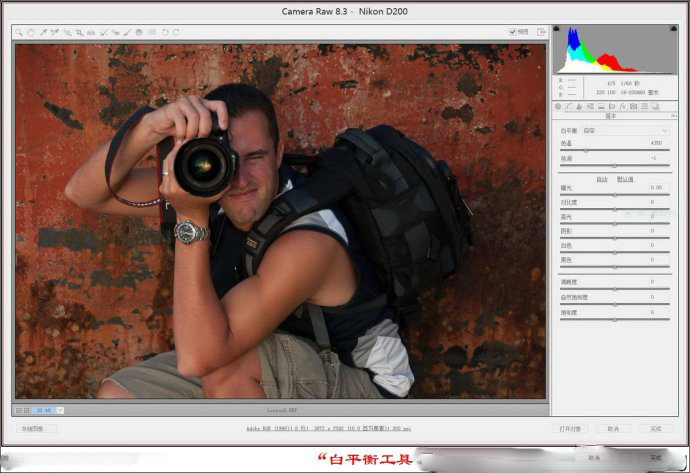Click the 30.4% zoom level field
The width and height of the screenshot is (690, 473).
coord(44,411)
